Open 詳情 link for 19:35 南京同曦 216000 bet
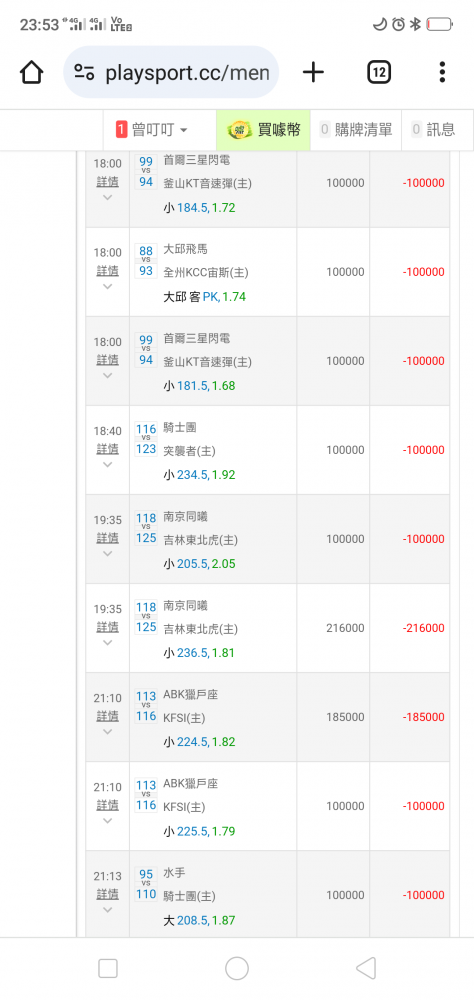Image resolution: width=474 pixels, height=1000 pixels. pyautogui.click(x=107, y=627)
